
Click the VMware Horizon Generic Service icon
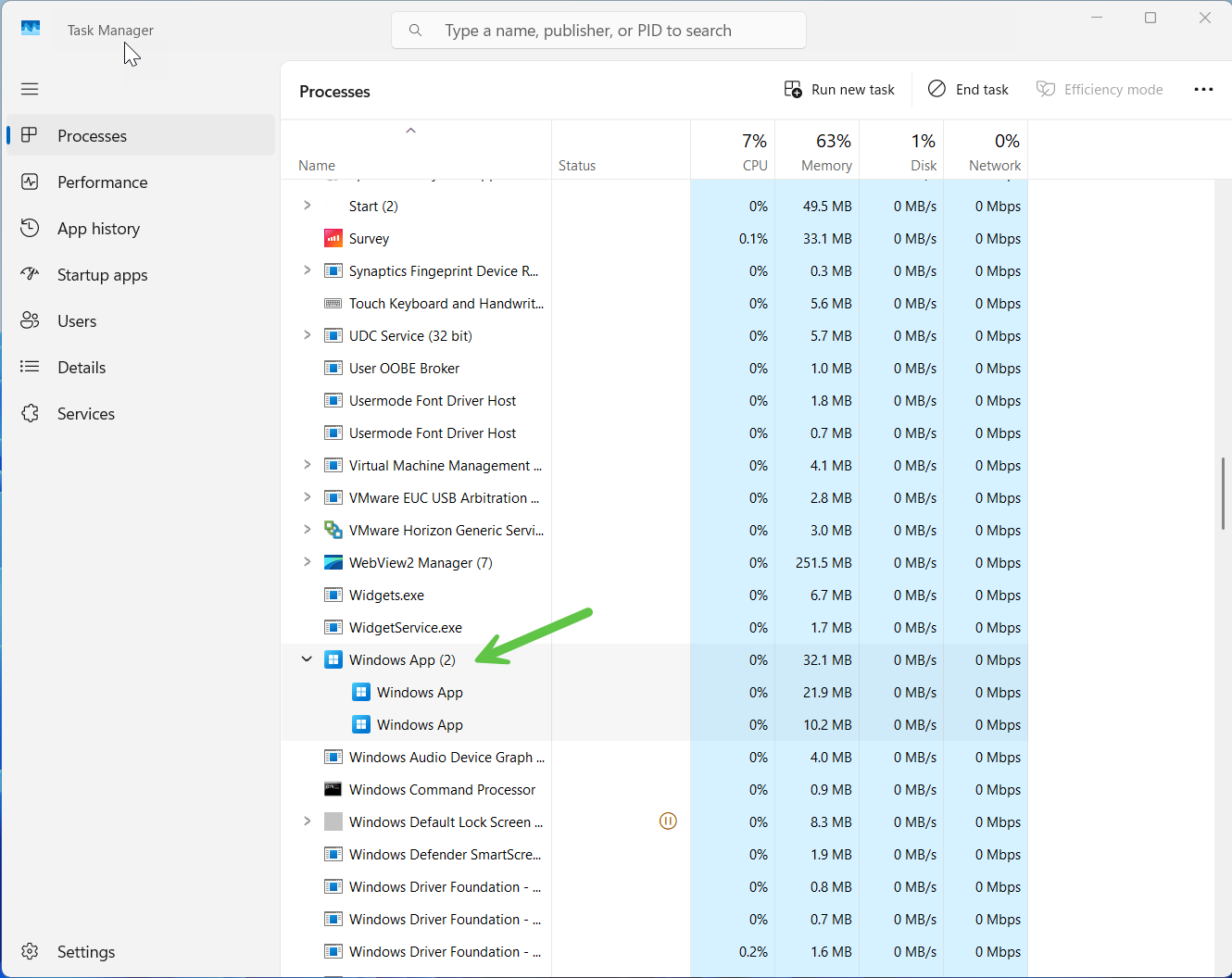pos(333,530)
